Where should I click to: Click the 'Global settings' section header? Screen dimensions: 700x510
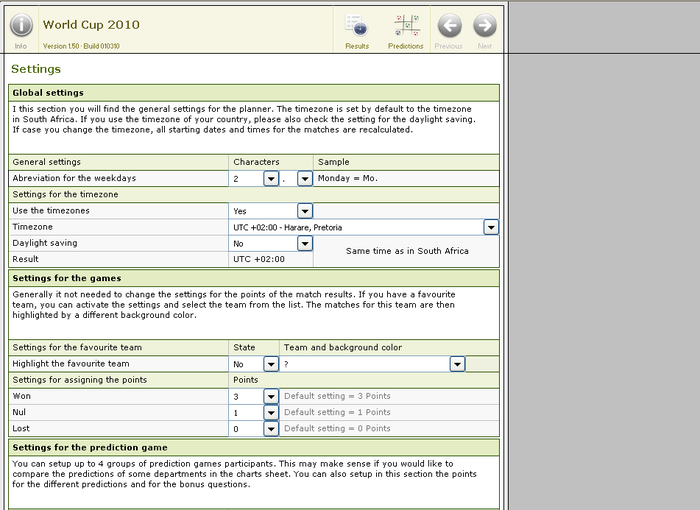click(x=254, y=93)
